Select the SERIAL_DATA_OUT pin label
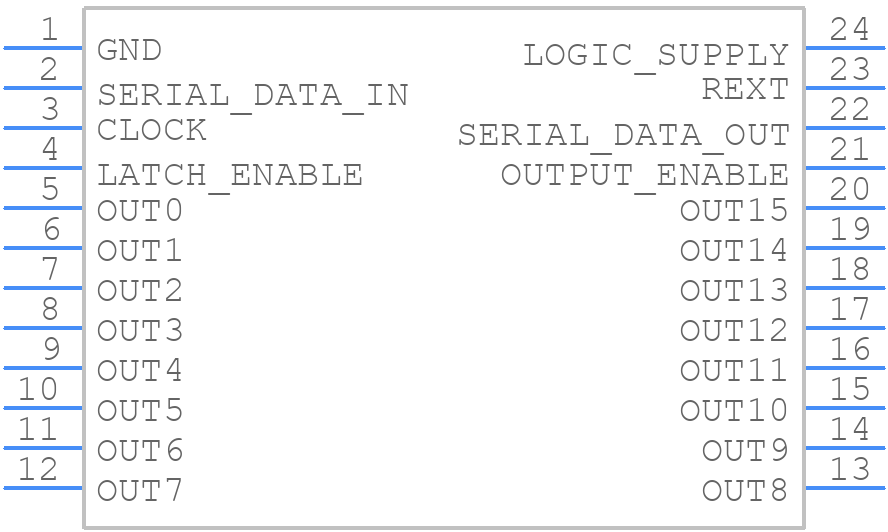 (x=624, y=136)
